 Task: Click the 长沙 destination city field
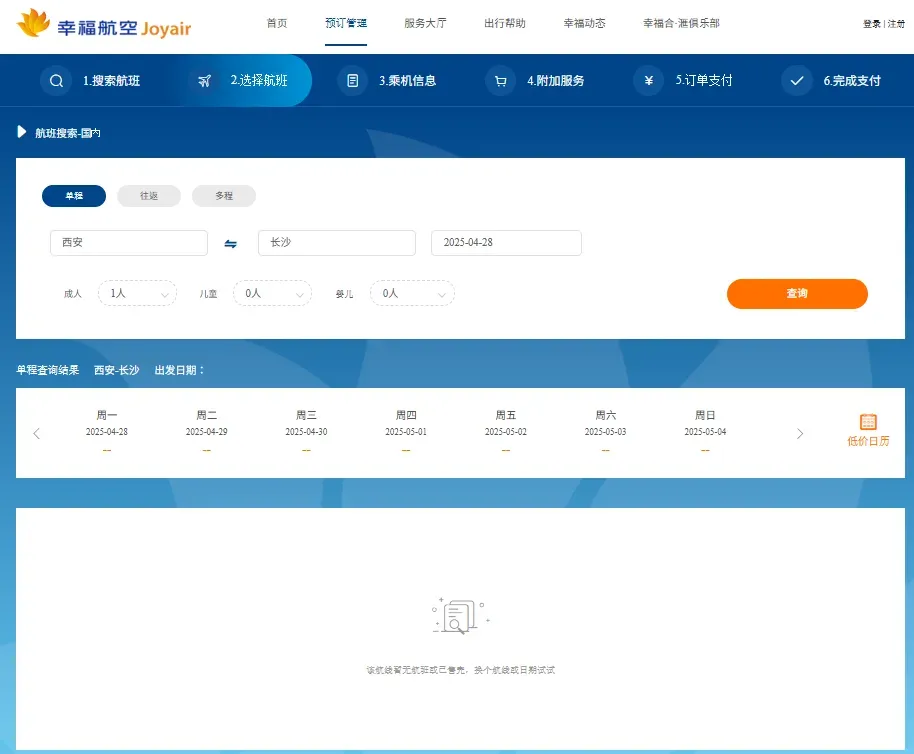[x=337, y=242]
